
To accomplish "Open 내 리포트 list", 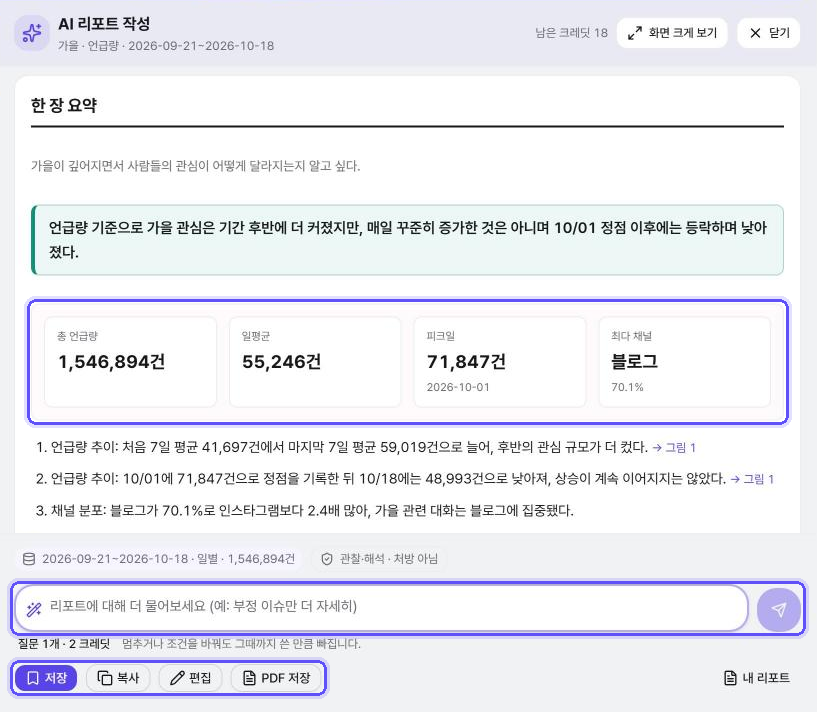I will pyautogui.click(x=757, y=678).
